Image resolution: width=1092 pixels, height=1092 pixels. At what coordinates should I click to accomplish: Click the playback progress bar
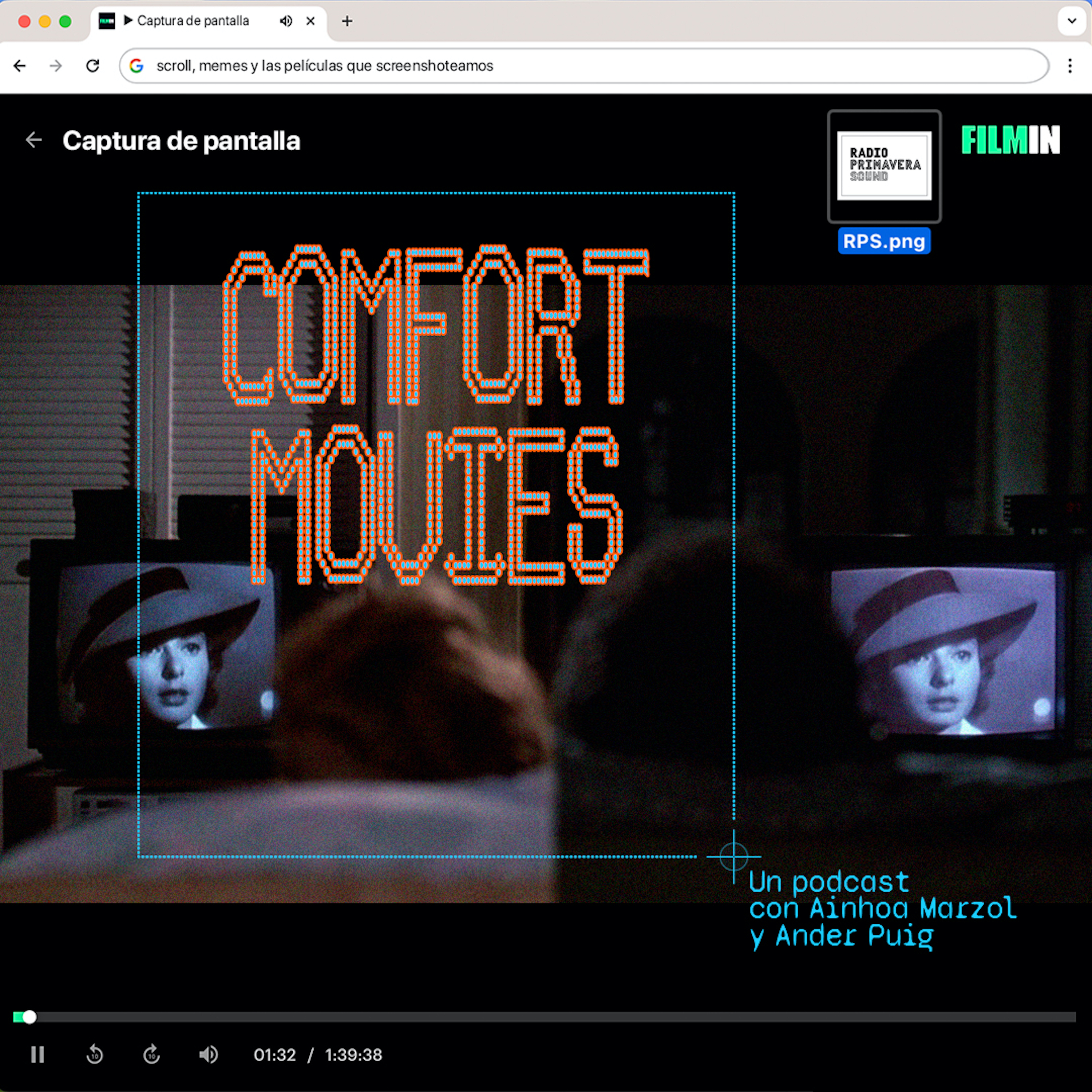pyautogui.click(x=545, y=1017)
